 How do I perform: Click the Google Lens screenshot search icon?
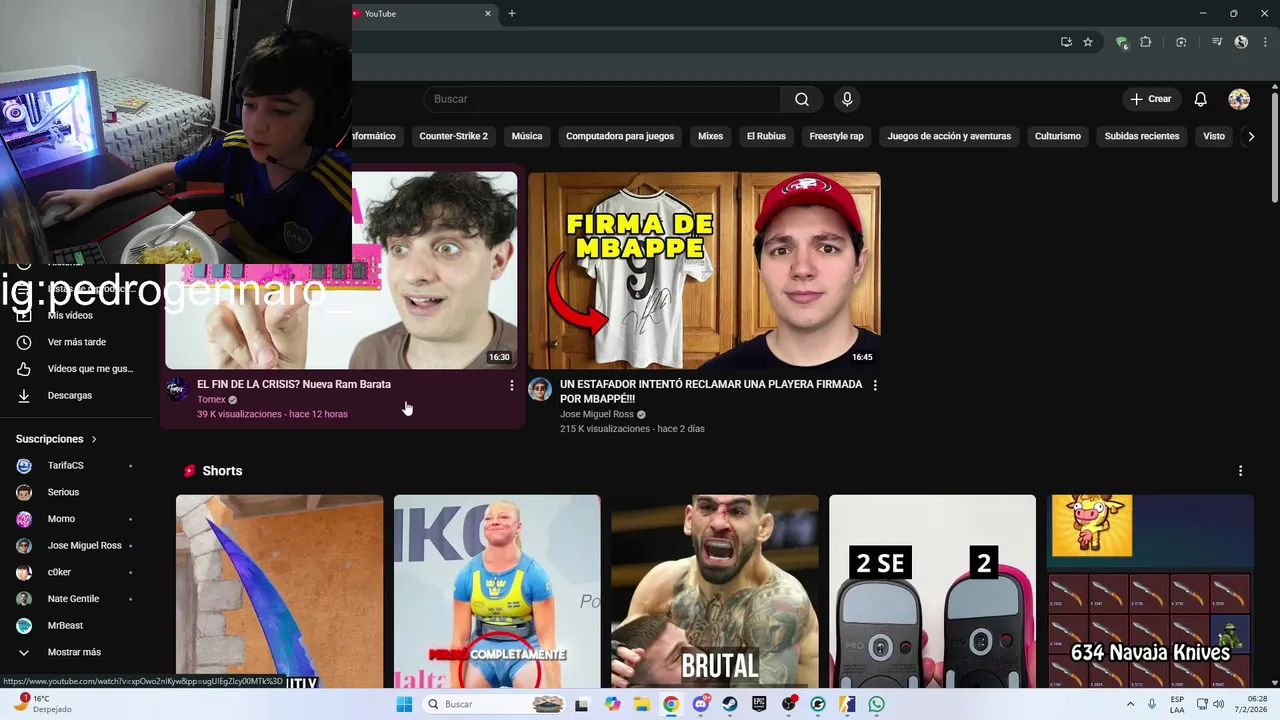point(1181,42)
